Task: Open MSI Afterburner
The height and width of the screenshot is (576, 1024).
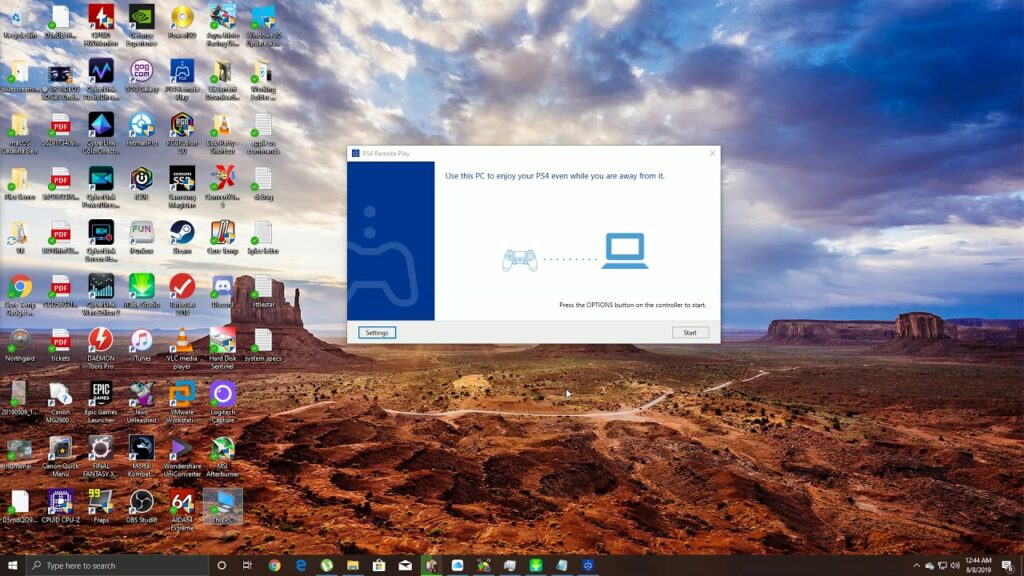Action: point(220,448)
